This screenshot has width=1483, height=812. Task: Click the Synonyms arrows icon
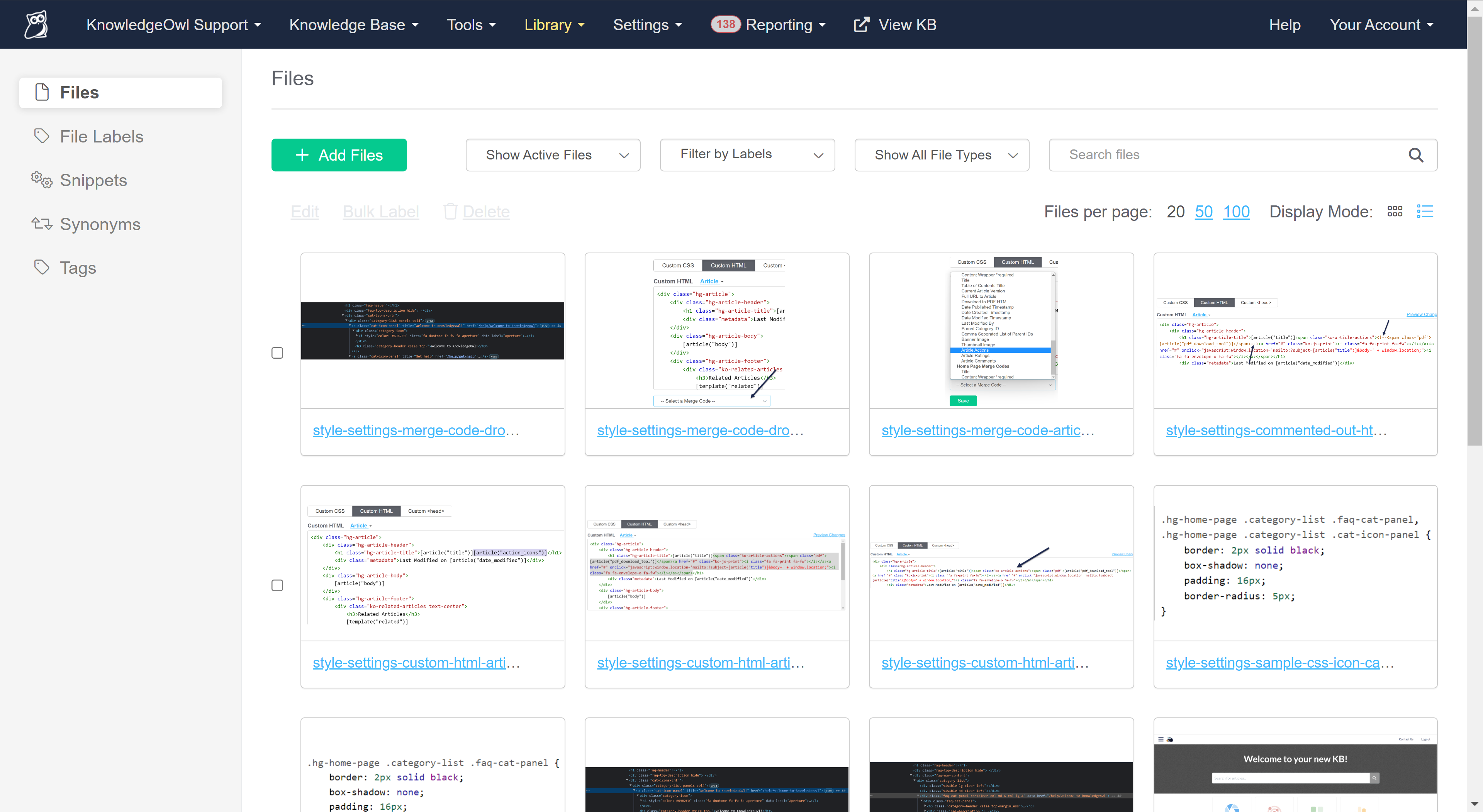[x=41, y=224]
